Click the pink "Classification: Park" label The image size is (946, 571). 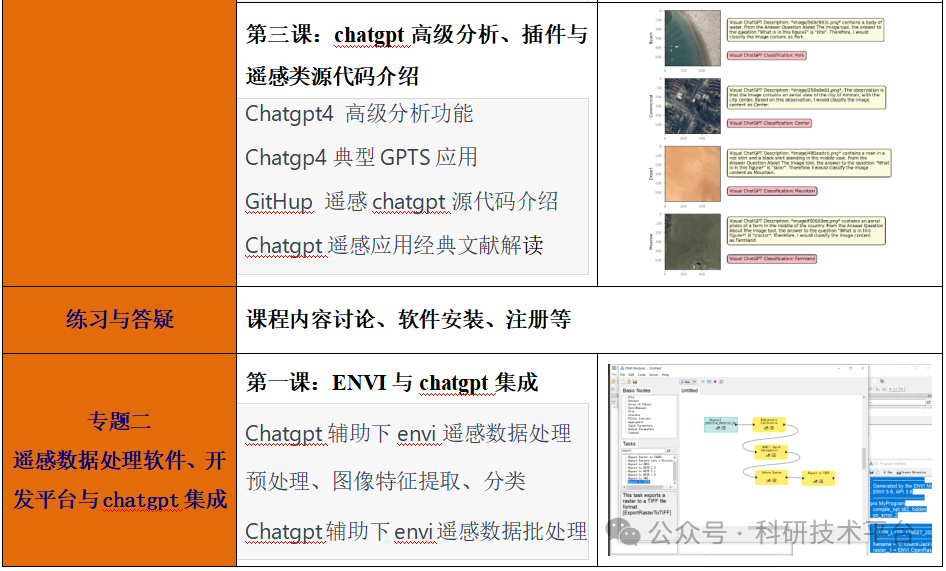coord(766,56)
